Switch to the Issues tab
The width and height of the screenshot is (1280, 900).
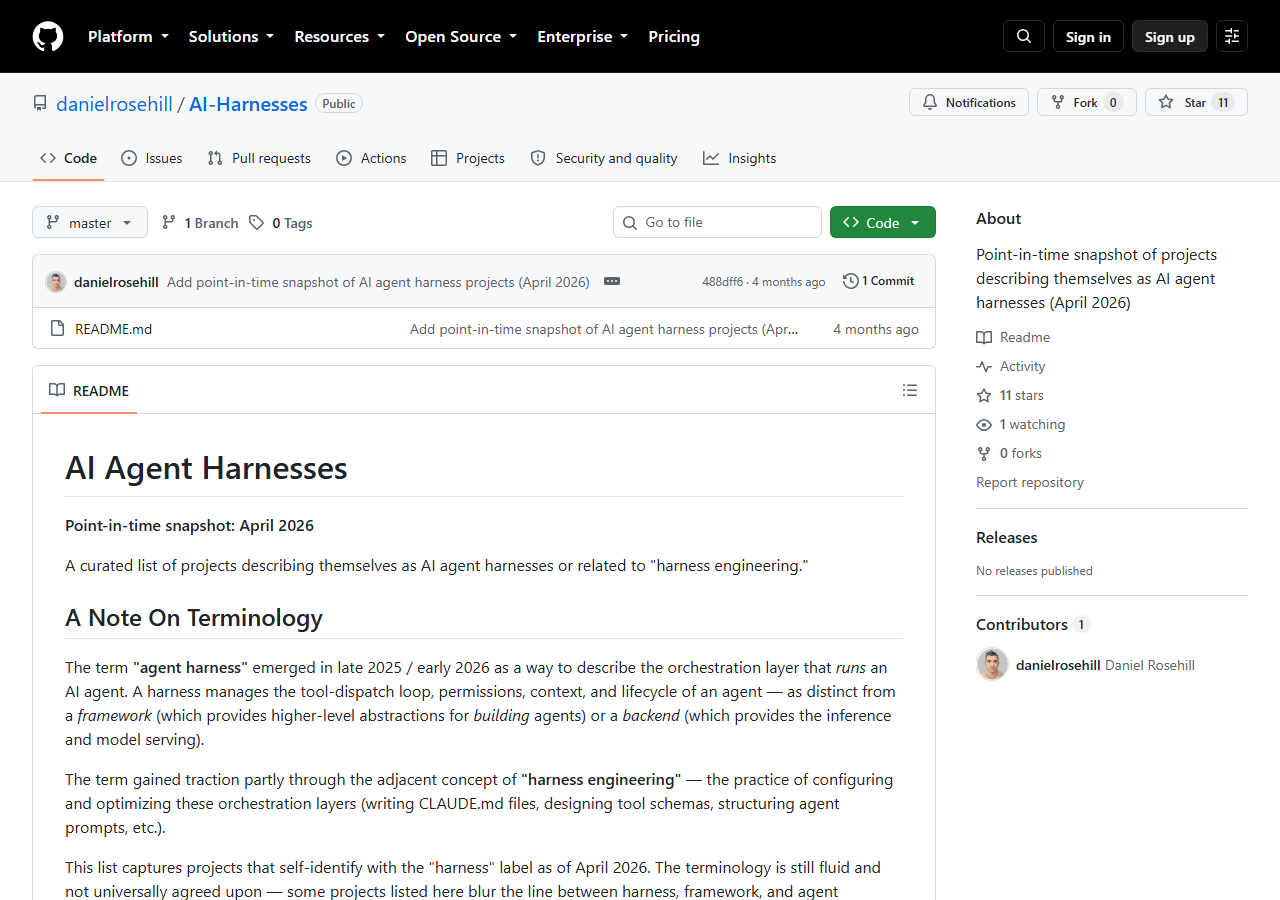point(152,158)
